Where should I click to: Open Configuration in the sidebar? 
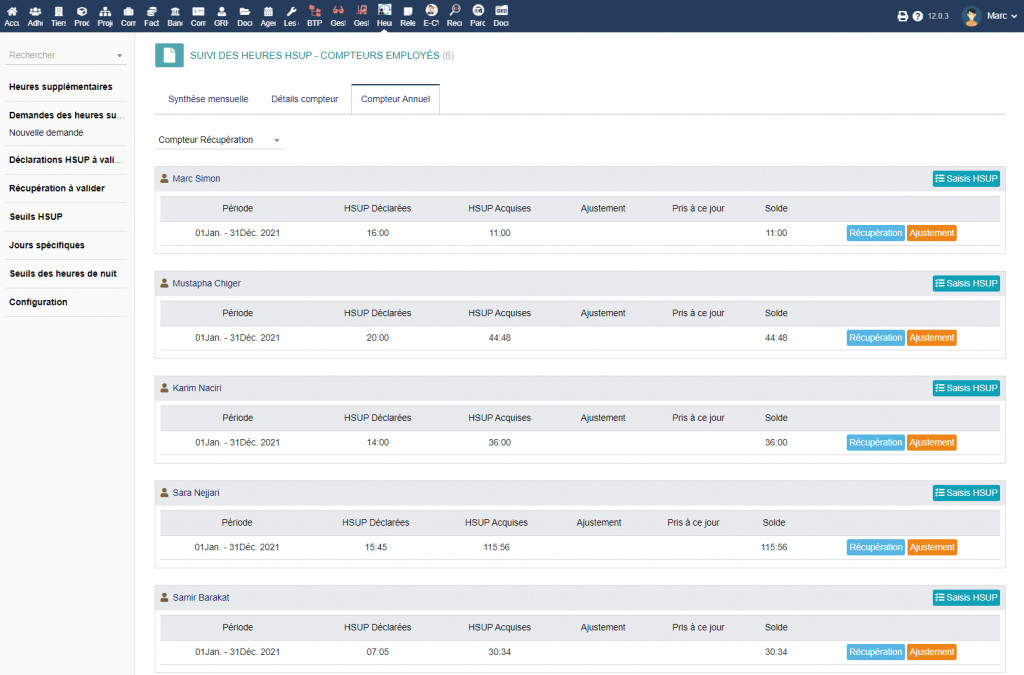tap(38, 302)
